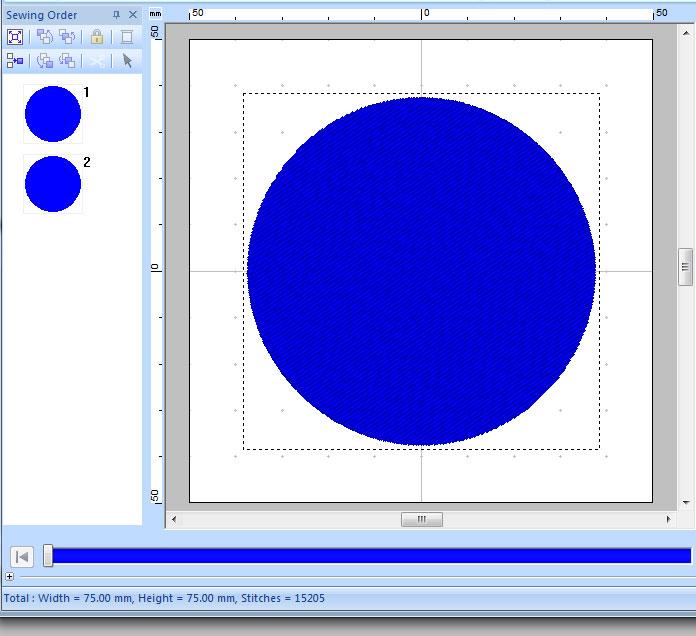This screenshot has height=636, width=696.
Task: Select sewing order thumbnail 2
Action: (53, 184)
